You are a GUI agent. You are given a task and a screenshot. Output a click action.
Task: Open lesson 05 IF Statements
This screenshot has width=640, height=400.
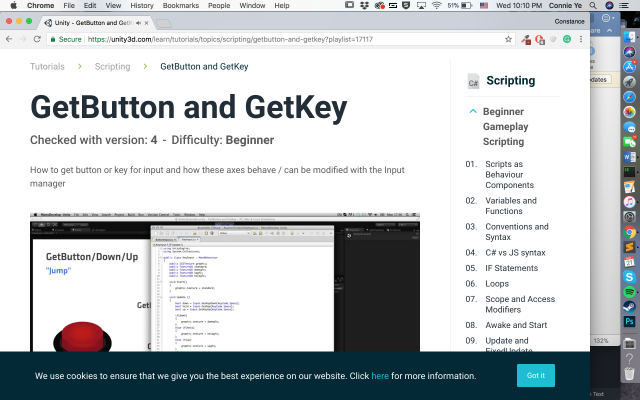point(511,268)
